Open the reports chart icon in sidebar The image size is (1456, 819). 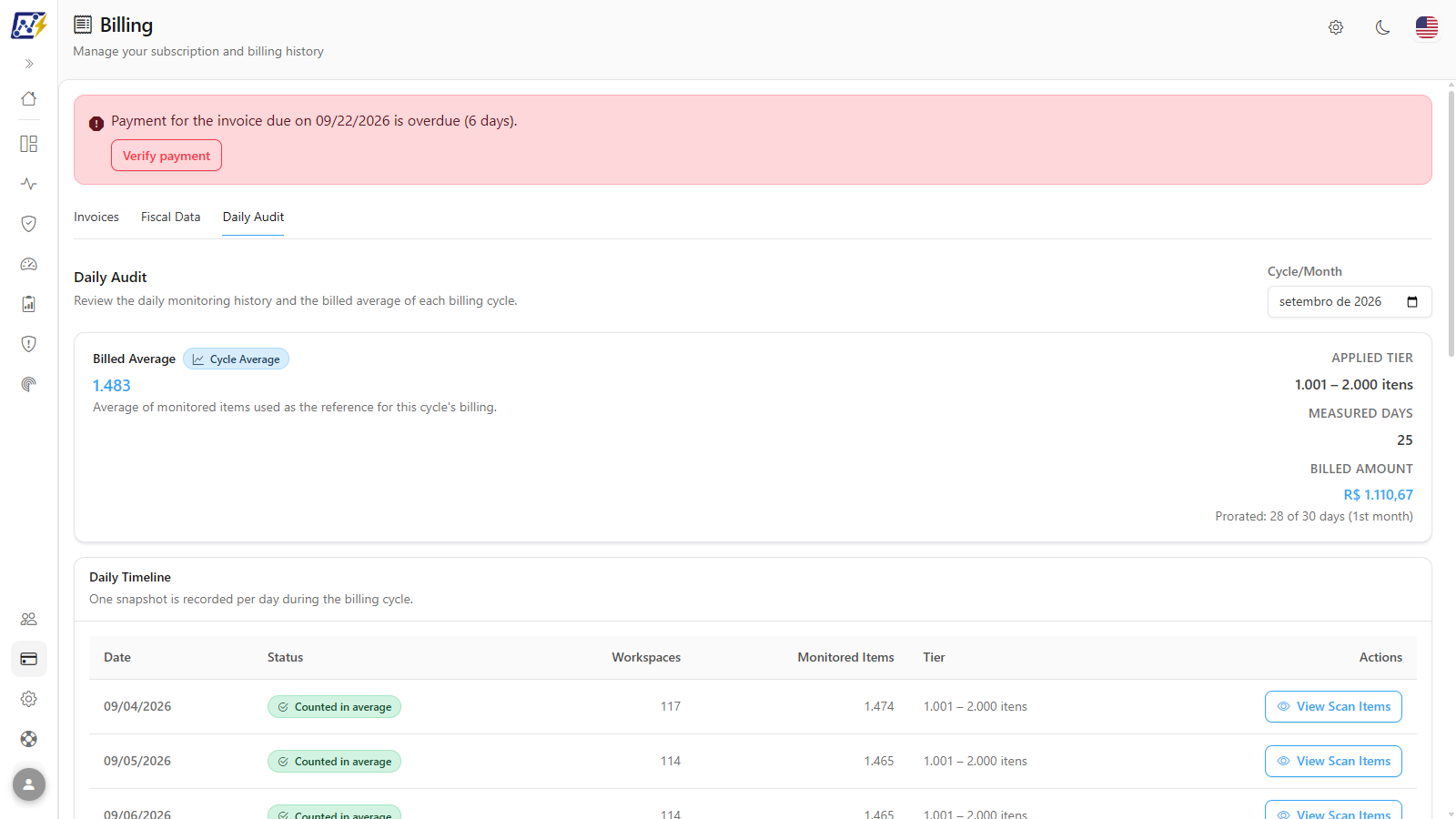tap(29, 304)
